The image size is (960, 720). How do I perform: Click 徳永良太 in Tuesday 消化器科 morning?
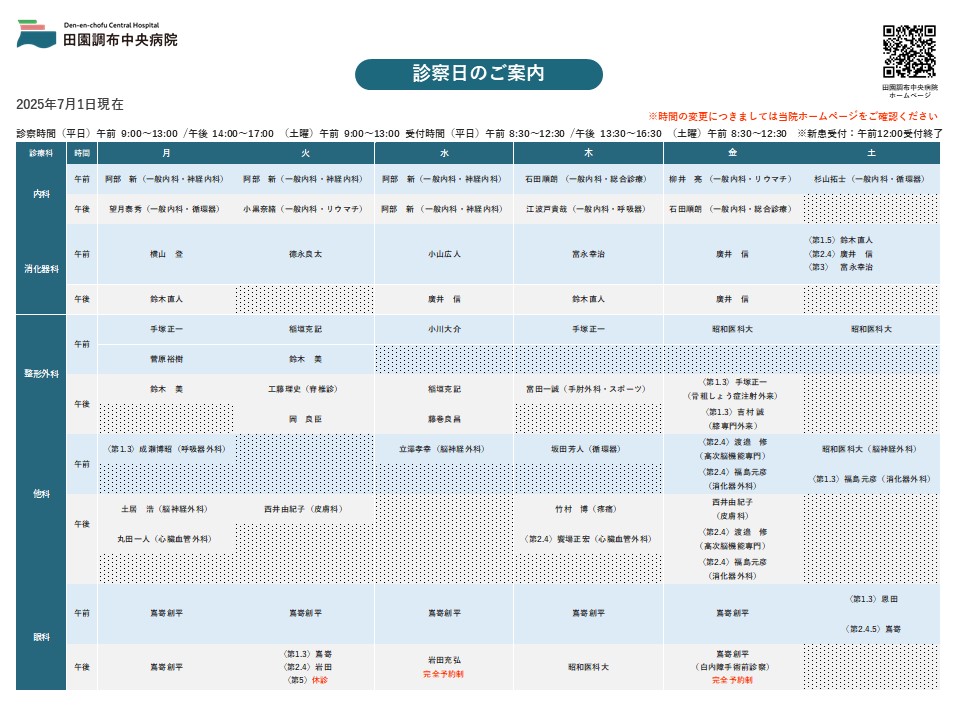(x=306, y=254)
